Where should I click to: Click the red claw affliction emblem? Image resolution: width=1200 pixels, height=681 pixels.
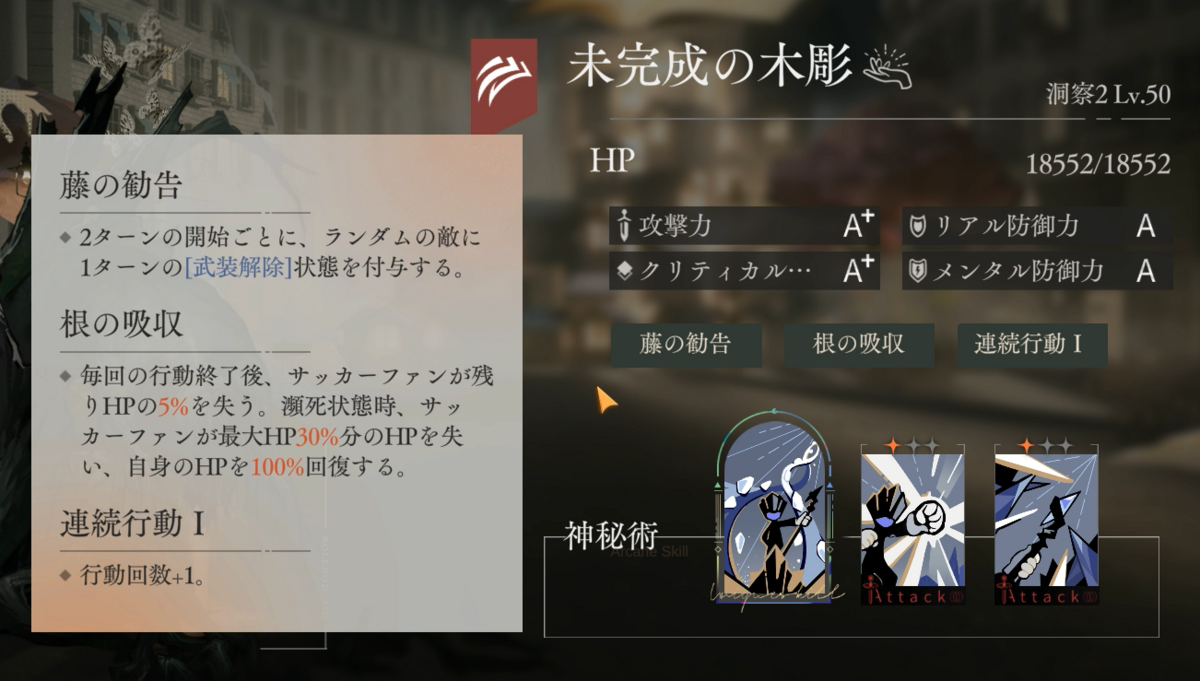pyautogui.click(x=504, y=83)
